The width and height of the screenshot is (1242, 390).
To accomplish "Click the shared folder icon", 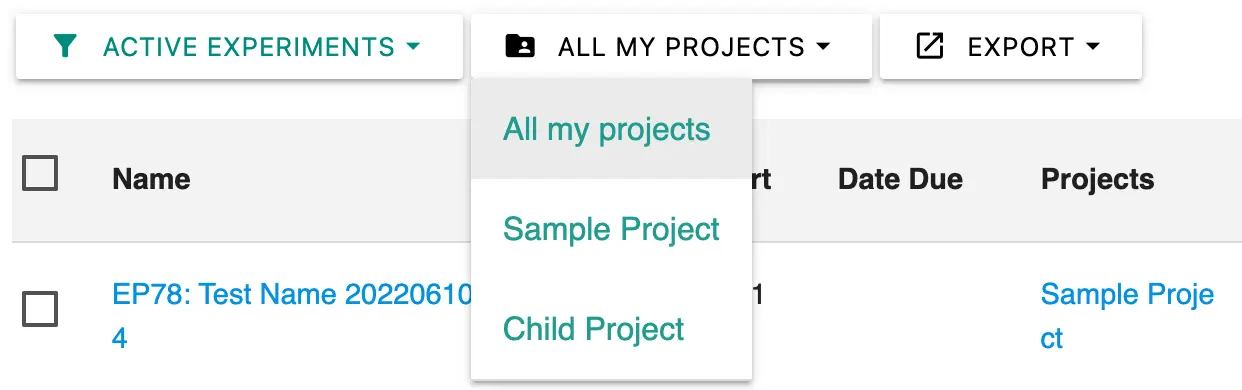I will [520, 46].
